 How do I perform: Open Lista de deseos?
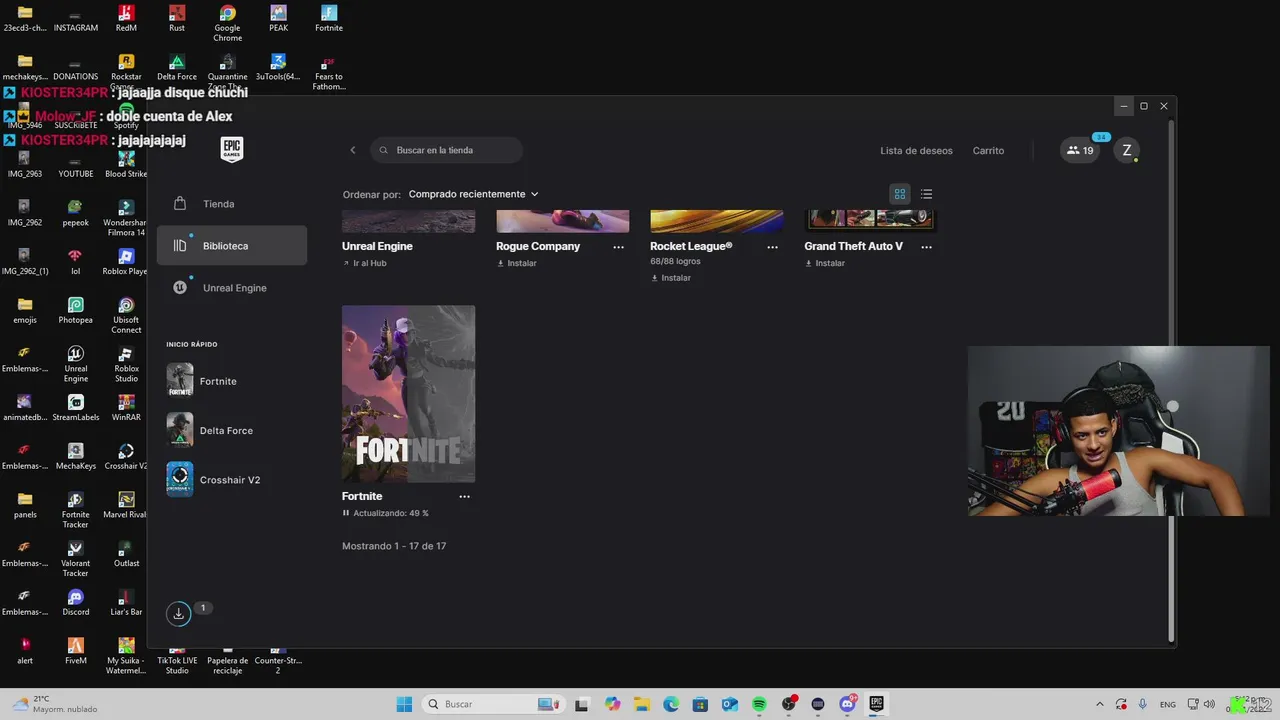click(916, 151)
